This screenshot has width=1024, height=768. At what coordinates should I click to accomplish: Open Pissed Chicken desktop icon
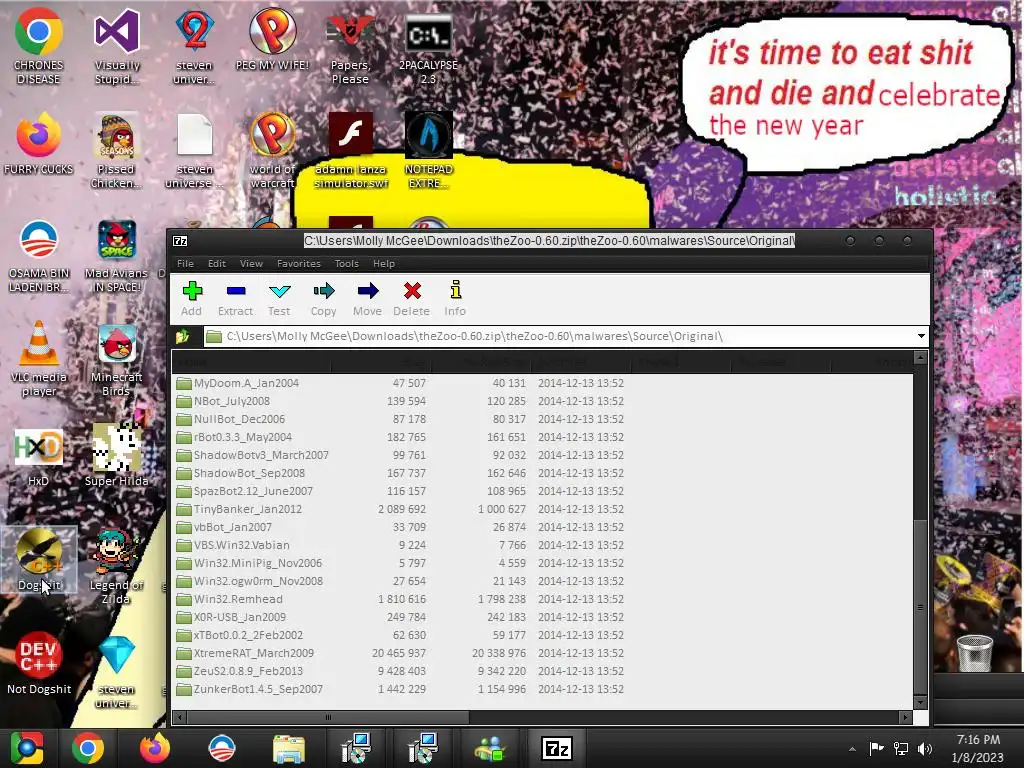pyautogui.click(x=116, y=150)
